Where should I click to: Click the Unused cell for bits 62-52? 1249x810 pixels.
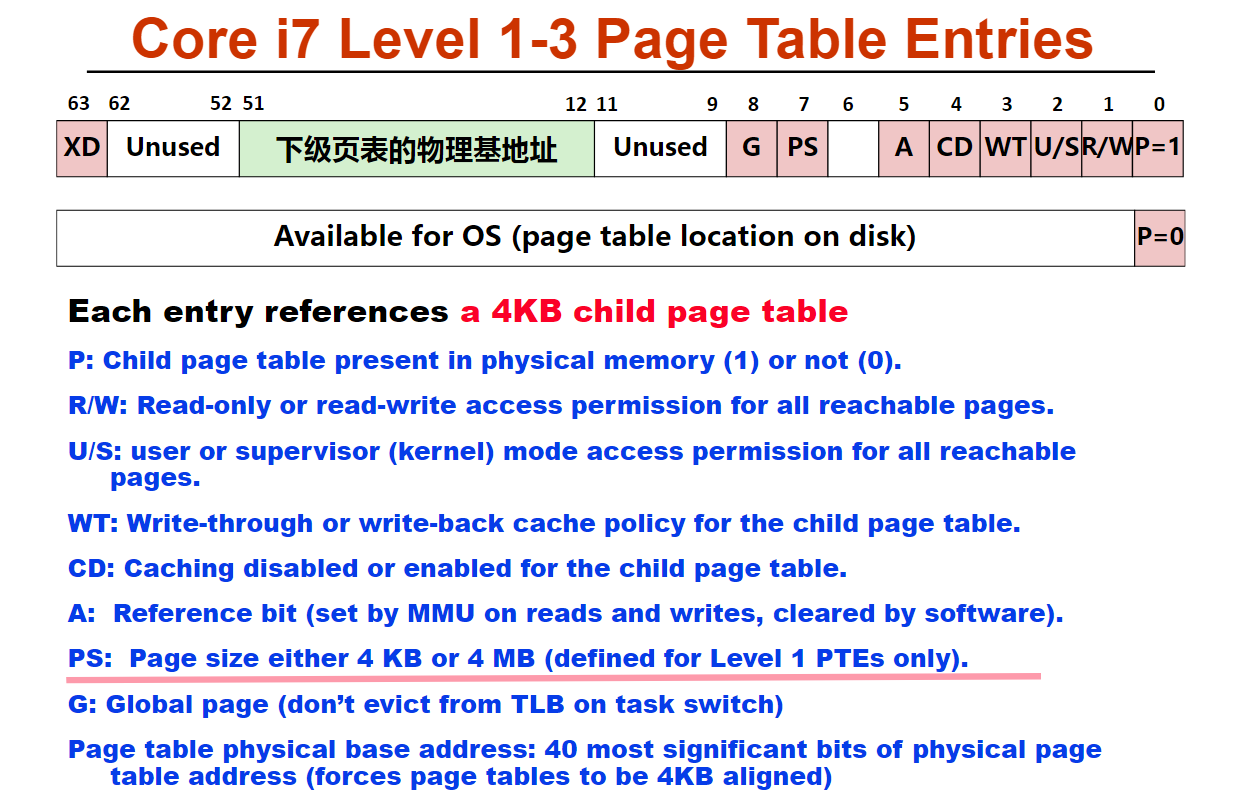point(173,148)
